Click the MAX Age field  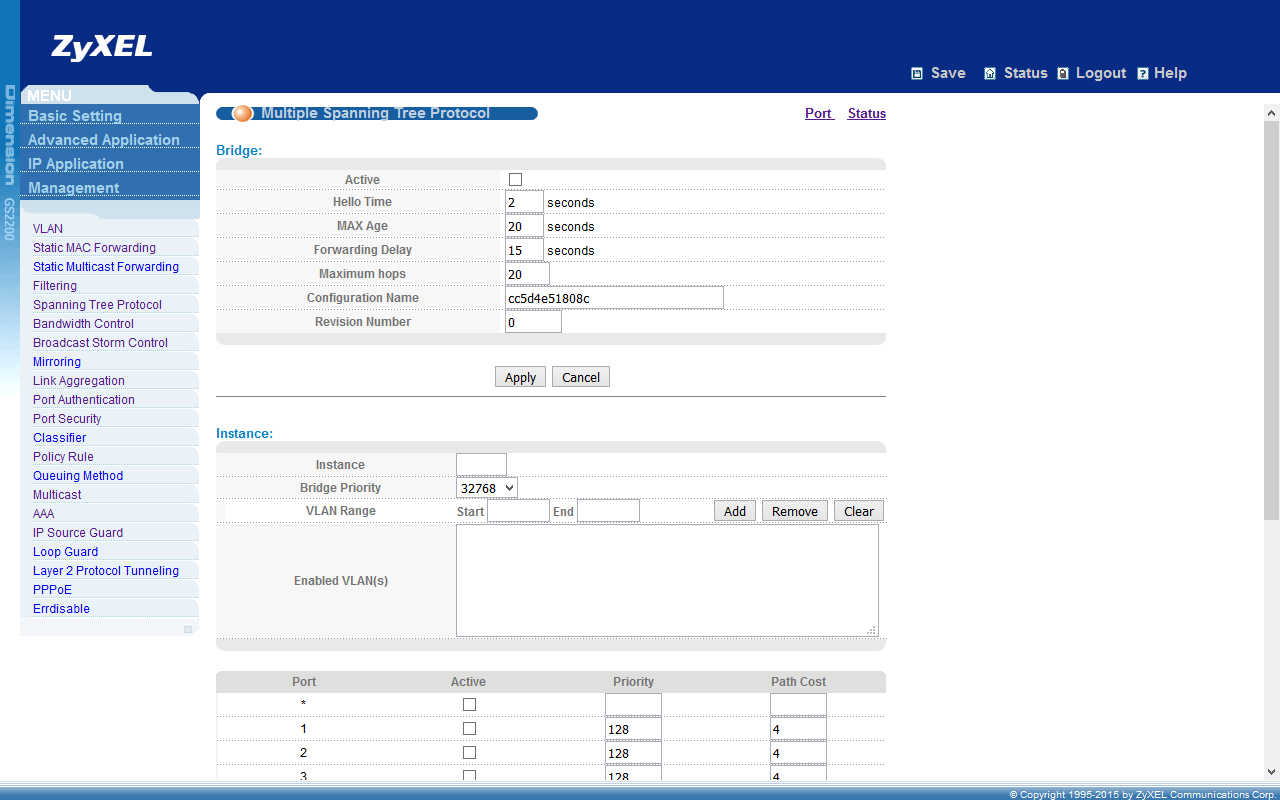pos(524,226)
